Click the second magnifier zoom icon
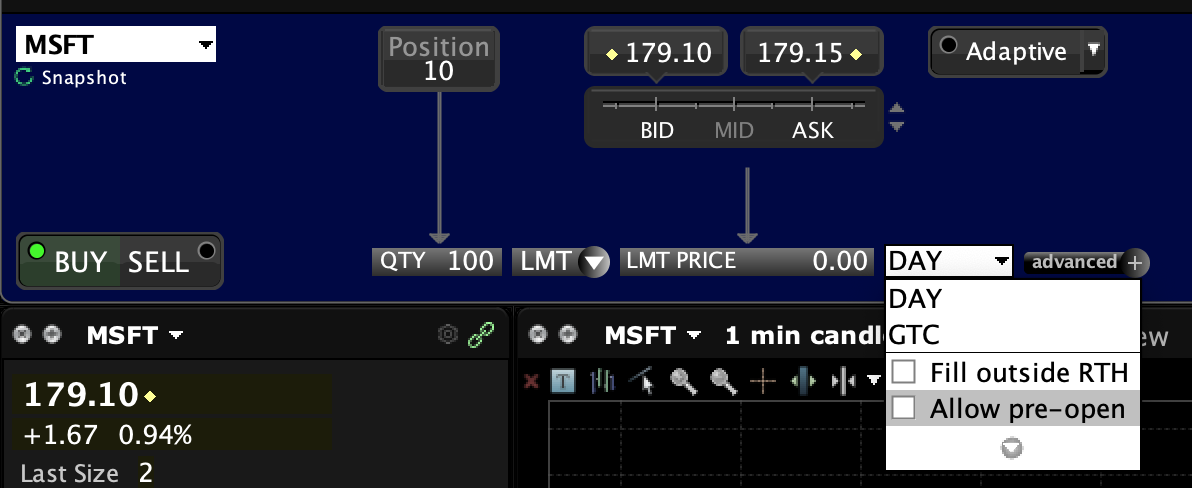Screen dimensions: 1192x488 (724, 380)
